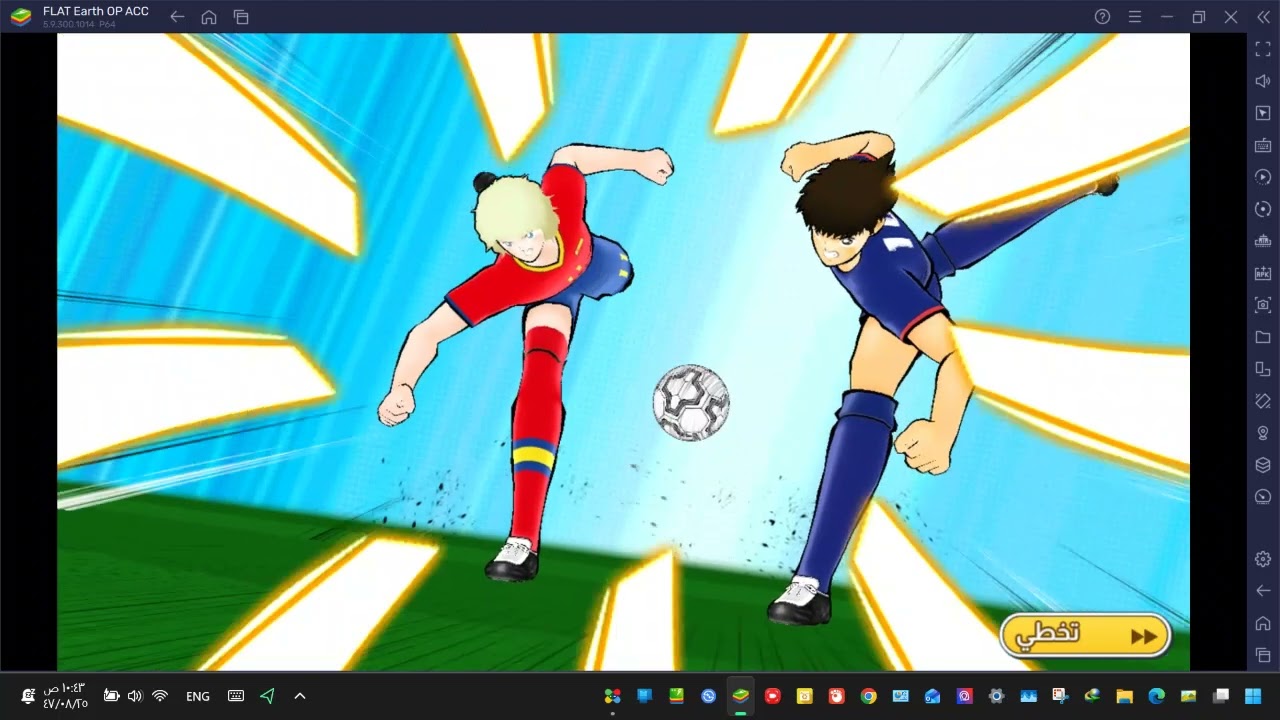The height and width of the screenshot is (720, 1280).
Task: Open BlueStacks settings gear in the sidebar
Action: coord(1263,559)
